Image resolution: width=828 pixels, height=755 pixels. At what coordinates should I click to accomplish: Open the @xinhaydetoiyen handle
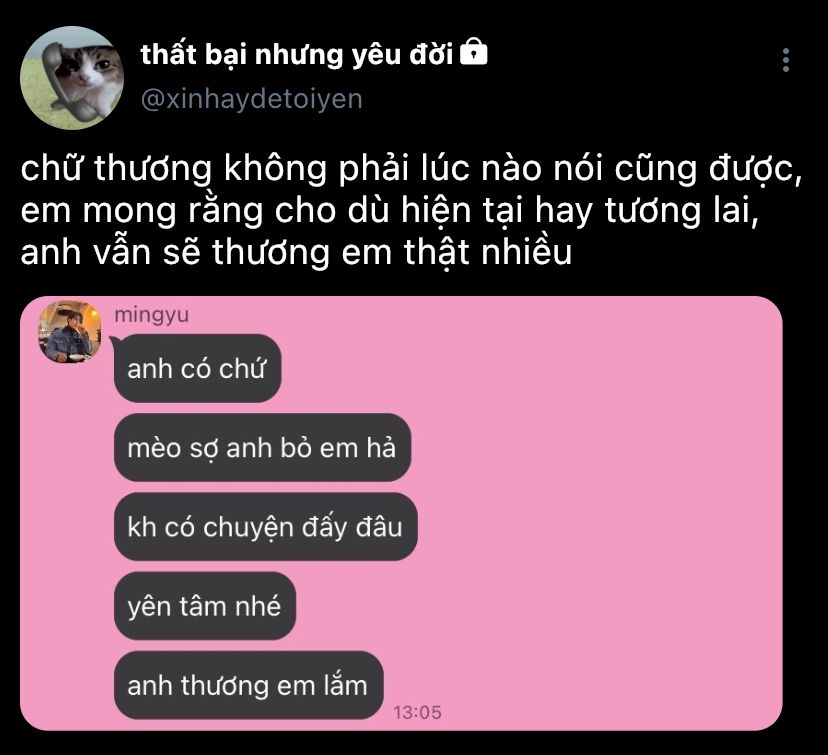point(251,99)
